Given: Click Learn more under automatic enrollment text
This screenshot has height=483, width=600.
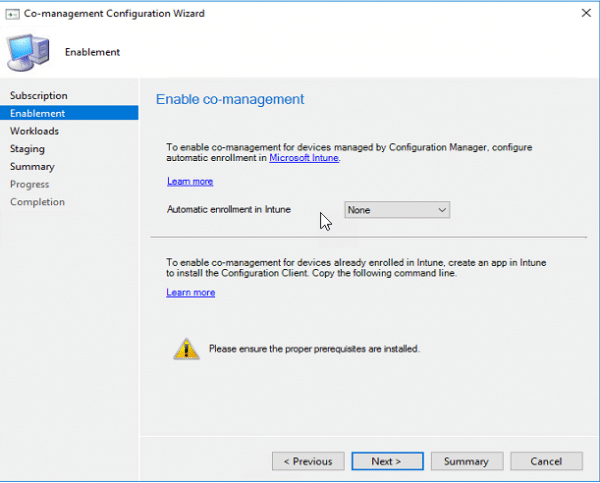Looking at the screenshot, I should pyautogui.click(x=190, y=181).
